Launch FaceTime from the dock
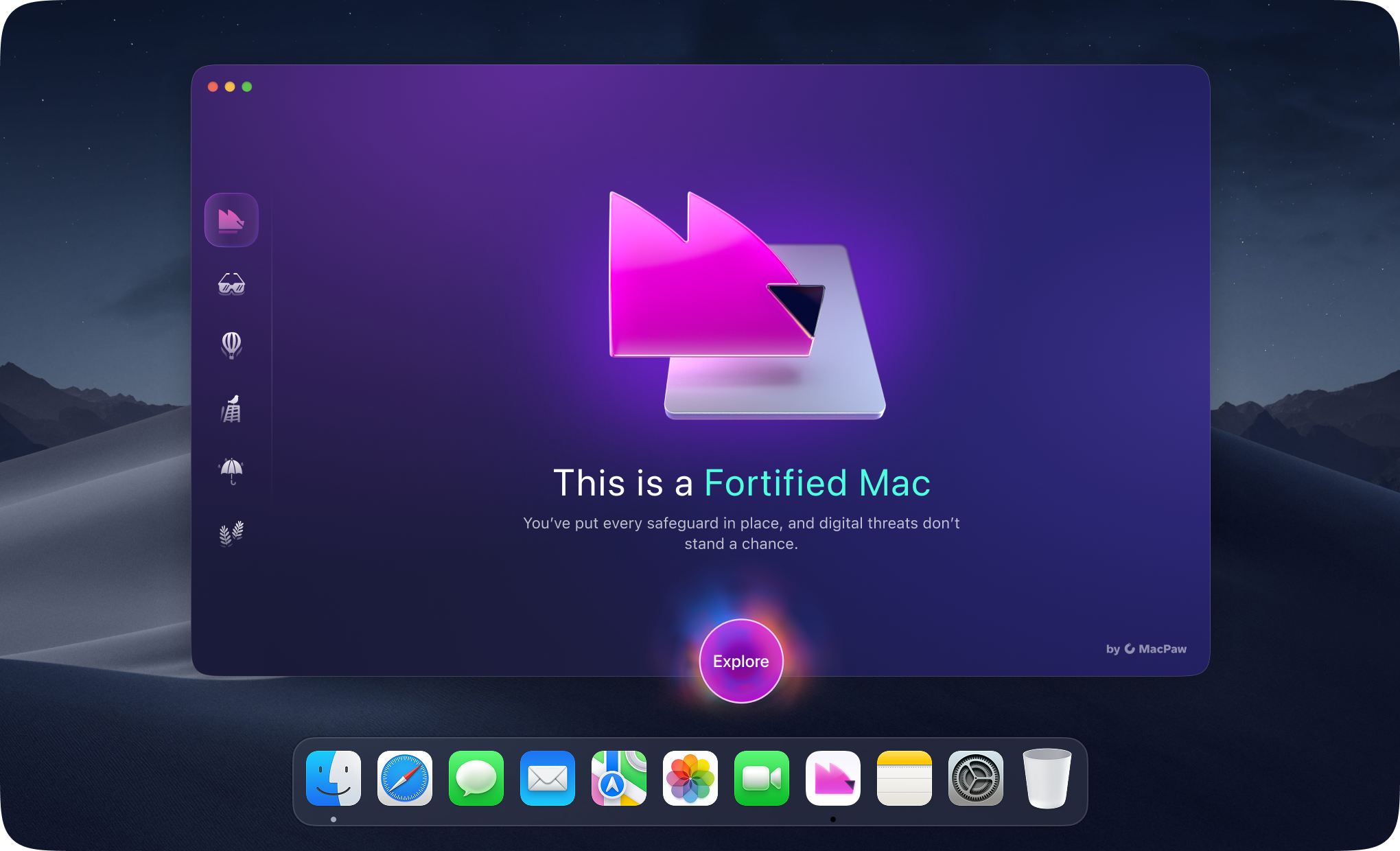 pos(762,778)
